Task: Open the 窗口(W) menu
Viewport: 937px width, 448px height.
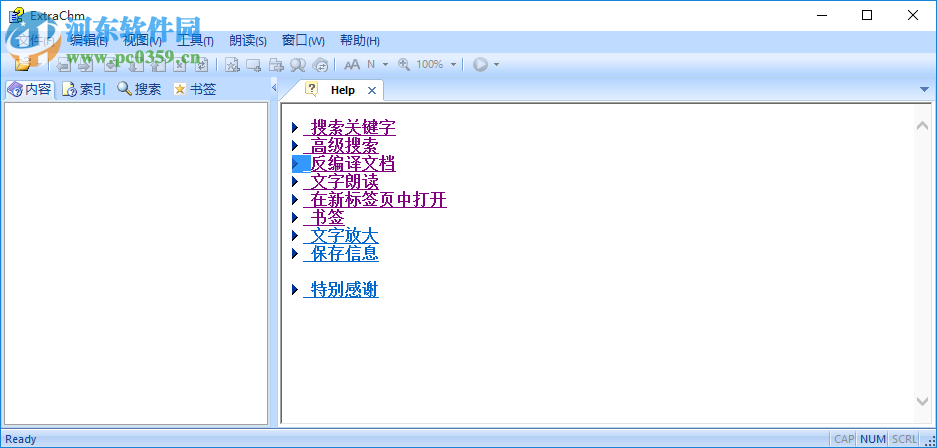Action: (303, 41)
